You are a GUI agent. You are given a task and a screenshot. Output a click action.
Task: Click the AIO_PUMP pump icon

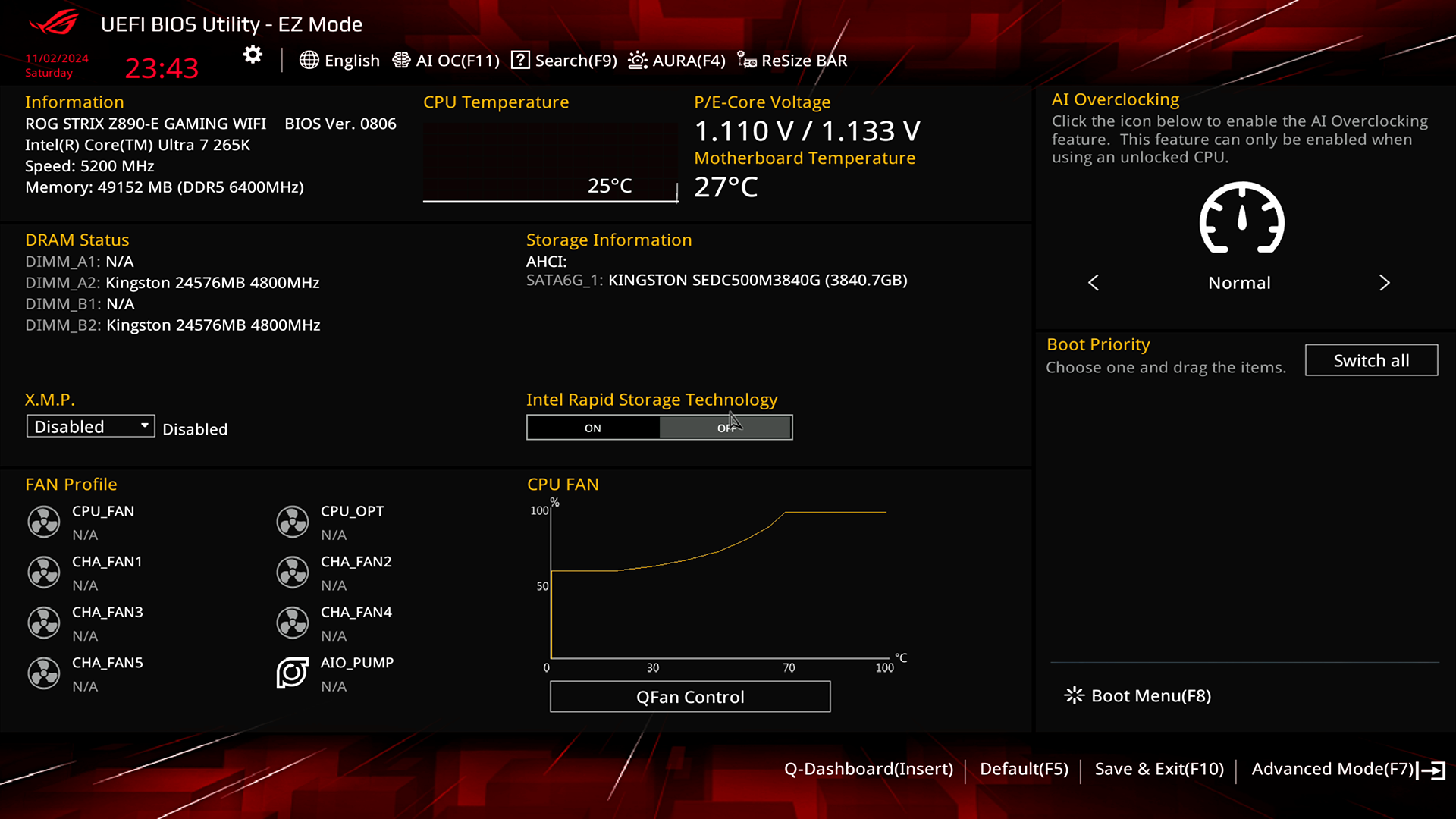coord(292,673)
